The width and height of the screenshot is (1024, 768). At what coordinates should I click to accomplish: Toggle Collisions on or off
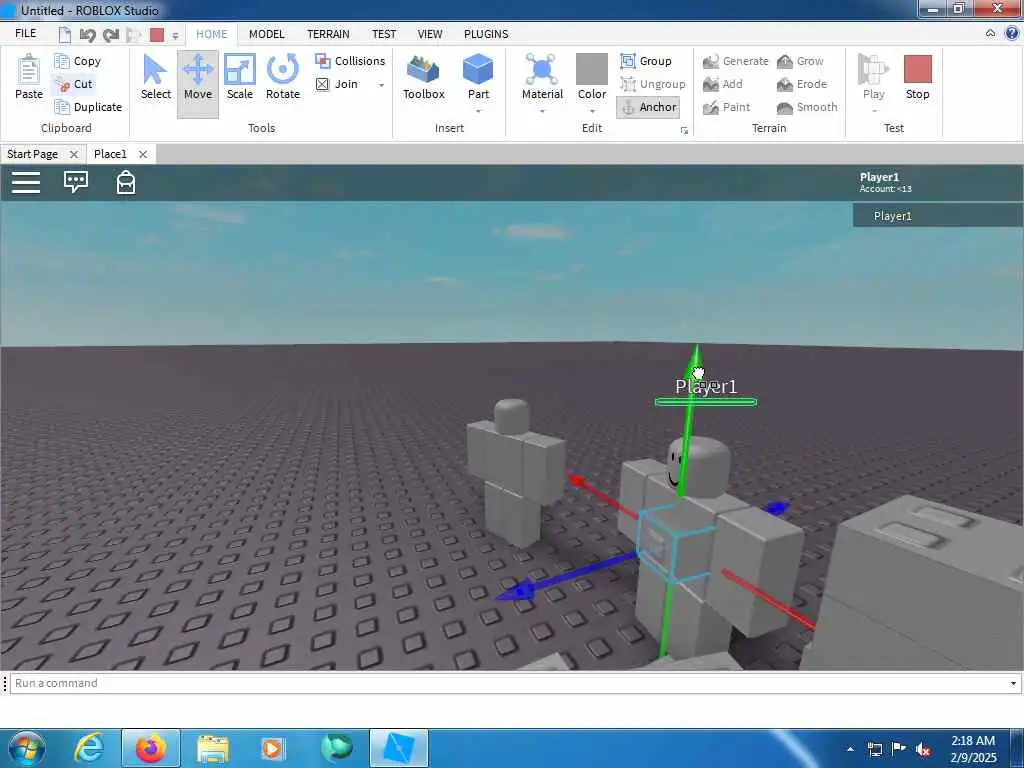tap(350, 61)
